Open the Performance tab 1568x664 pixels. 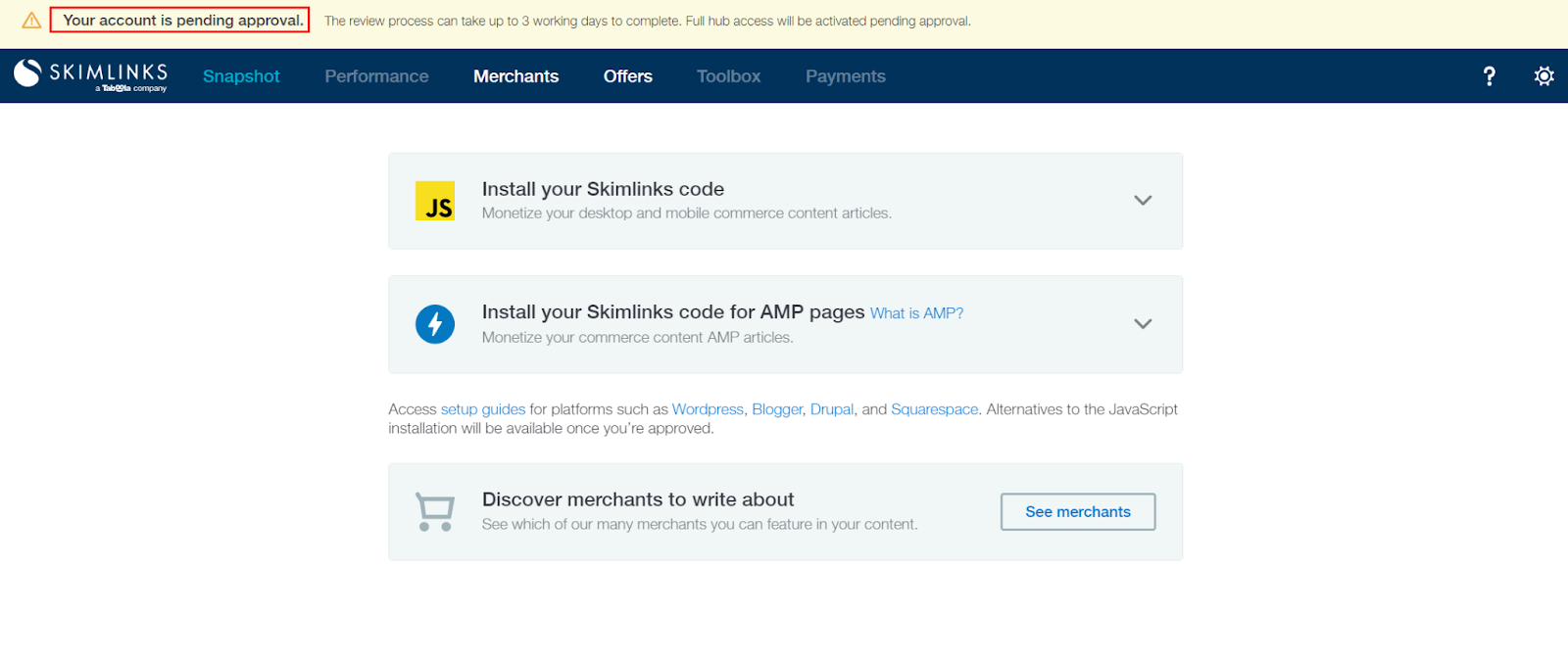tap(376, 76)
